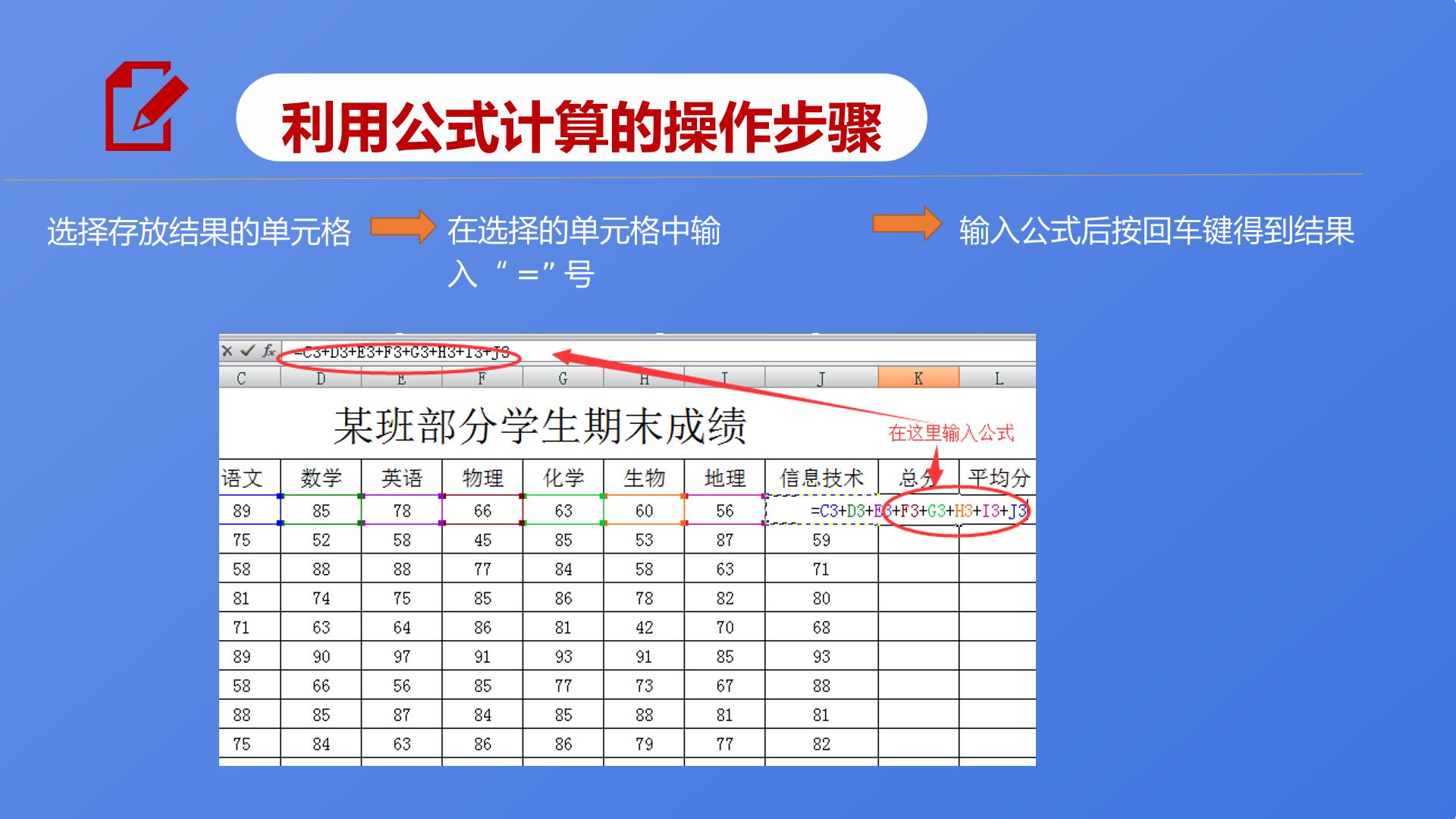The image size is (1456, 819).
Task: Click the 数学 header cell
Action: point(321,478)
